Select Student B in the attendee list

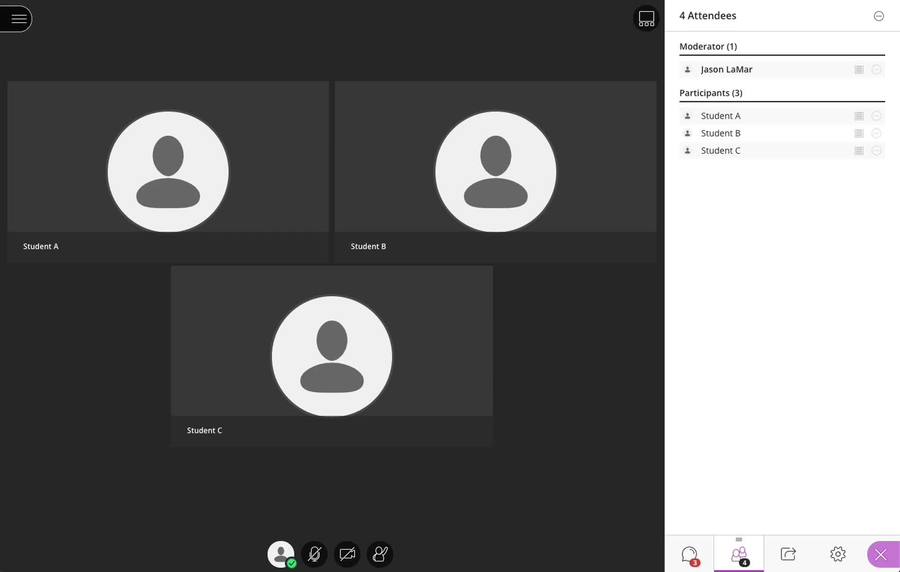point(782,133)
